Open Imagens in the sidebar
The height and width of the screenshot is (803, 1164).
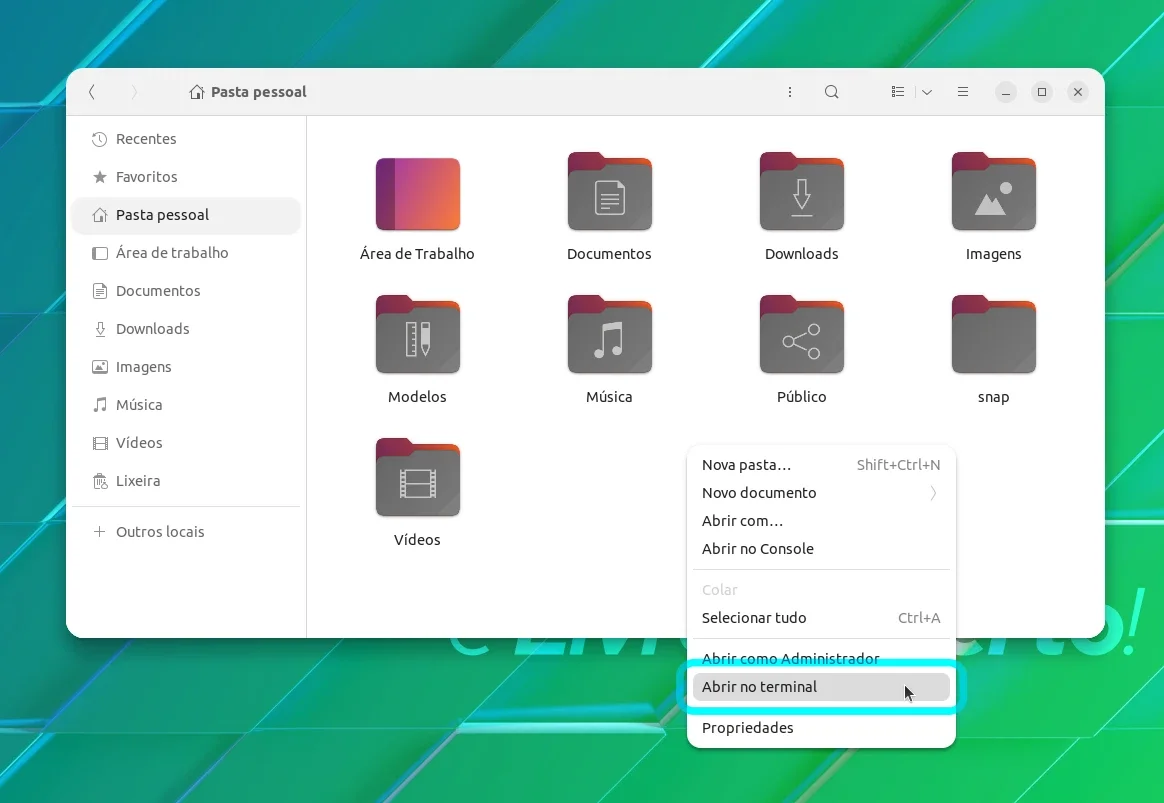[x=186, y=367]
